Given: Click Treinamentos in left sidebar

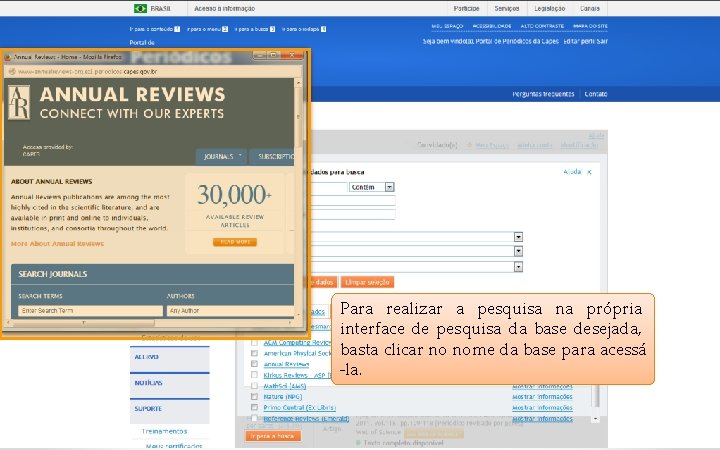Looking at the screenshot, I should (x=164, y=432).
